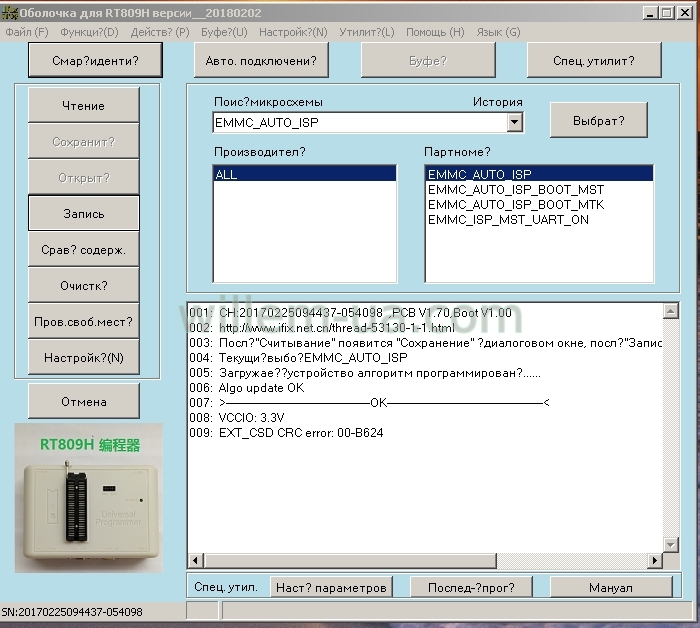Close the RT809H window

[685, 12]
